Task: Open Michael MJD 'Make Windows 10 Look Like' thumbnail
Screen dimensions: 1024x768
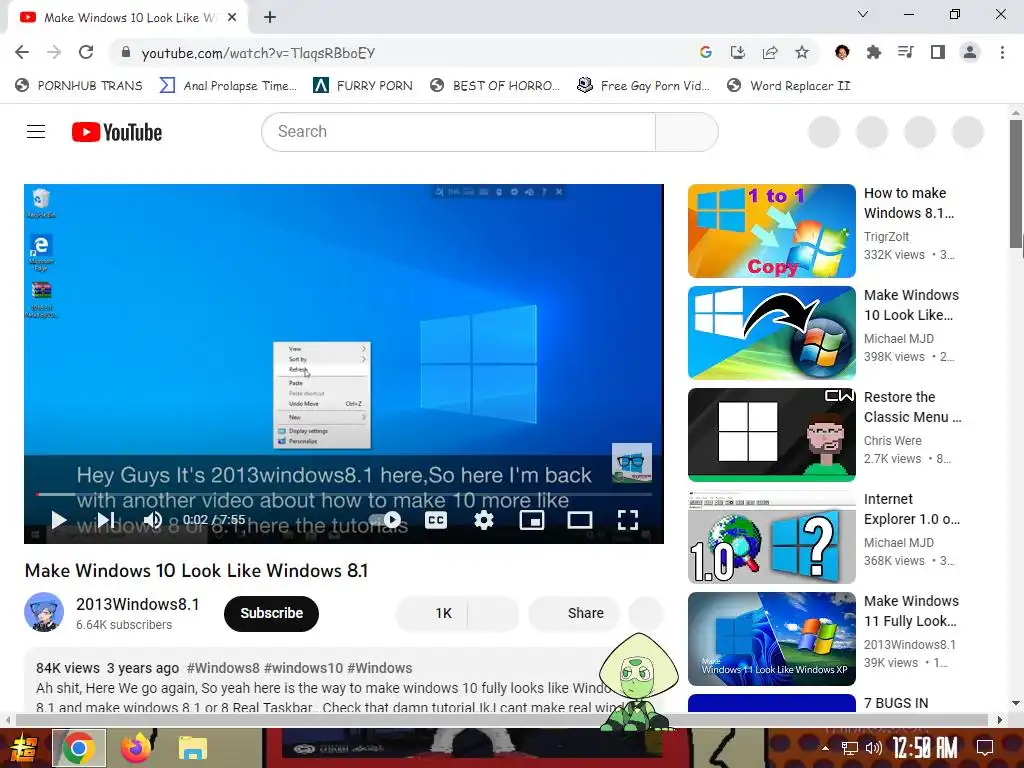Action: click(x=771, y=333)
